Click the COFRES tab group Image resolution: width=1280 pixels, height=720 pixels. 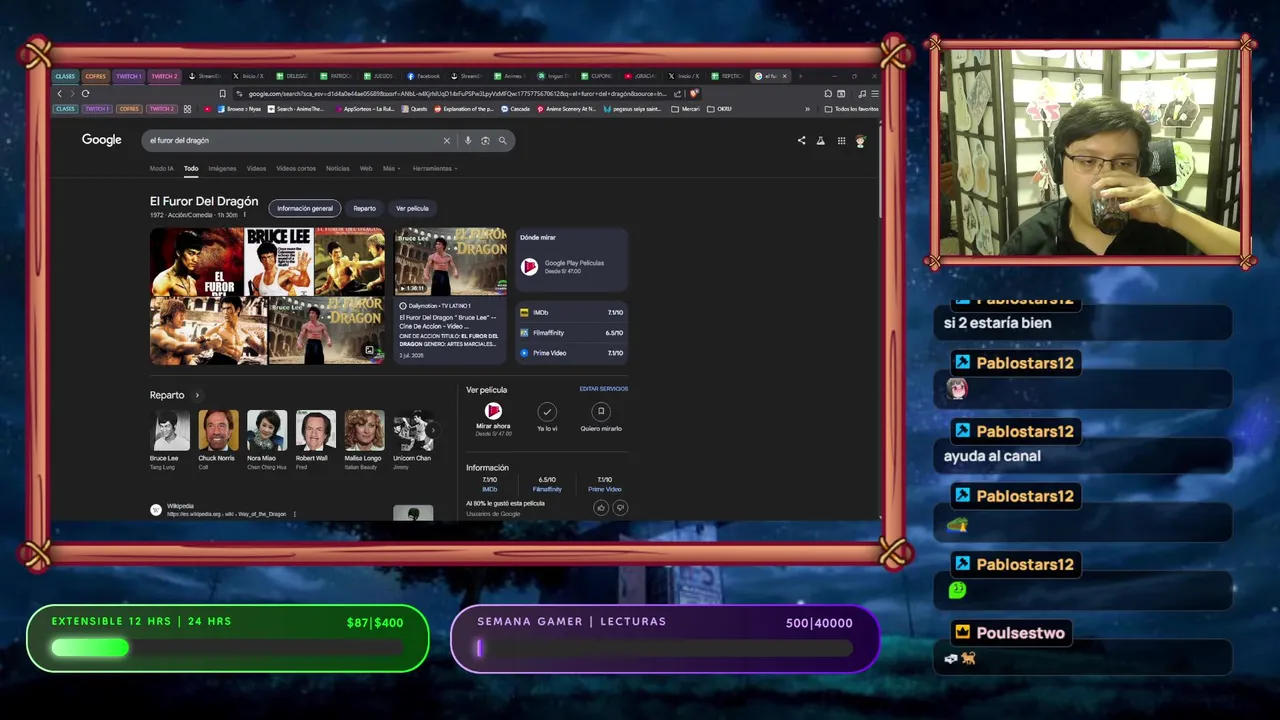pos(95,76)
